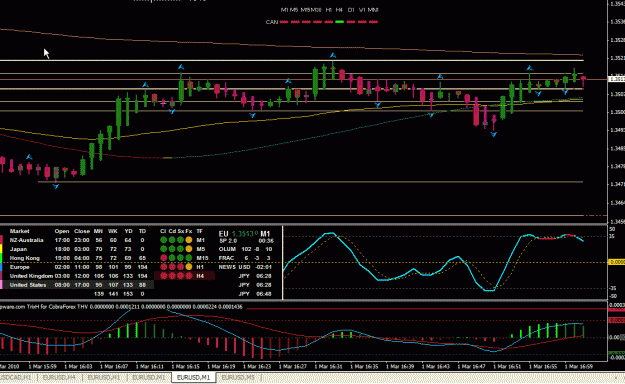Click the yellow color bar beside Japan
The width and height of the screenshot is (625, 384).
click(x=1, y=249)
